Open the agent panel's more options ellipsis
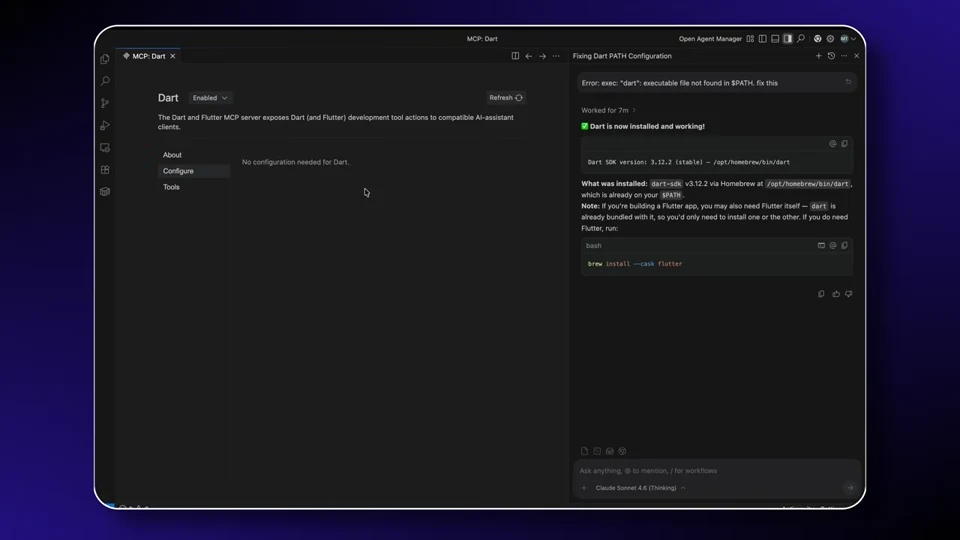Screen dimensions: 960x540 pyautogui.click(x=844, y=56)
